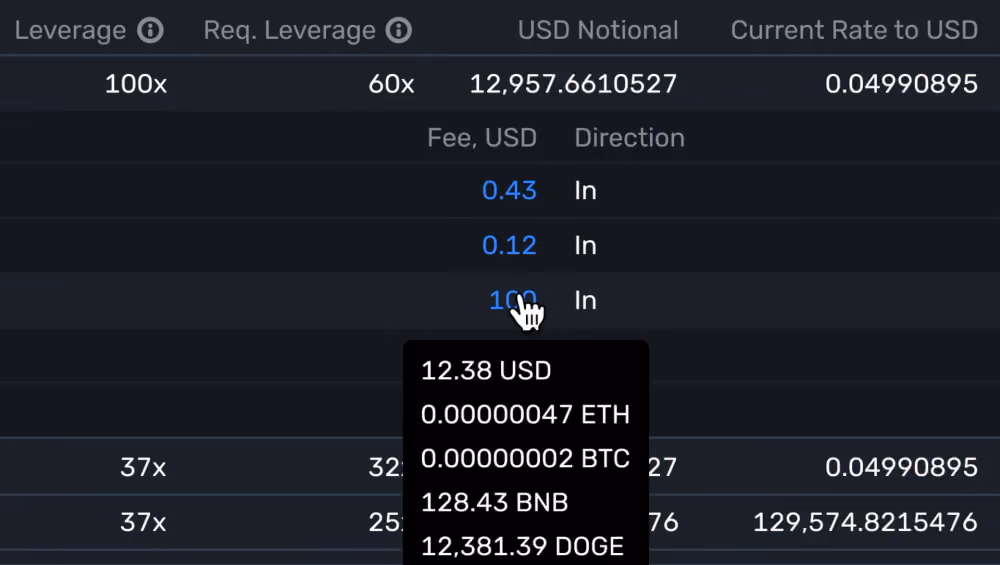Click the Leverage info icon
The width and height of the screenshot is (1000, 565).
pyautogui.click(x=151, y=30)
